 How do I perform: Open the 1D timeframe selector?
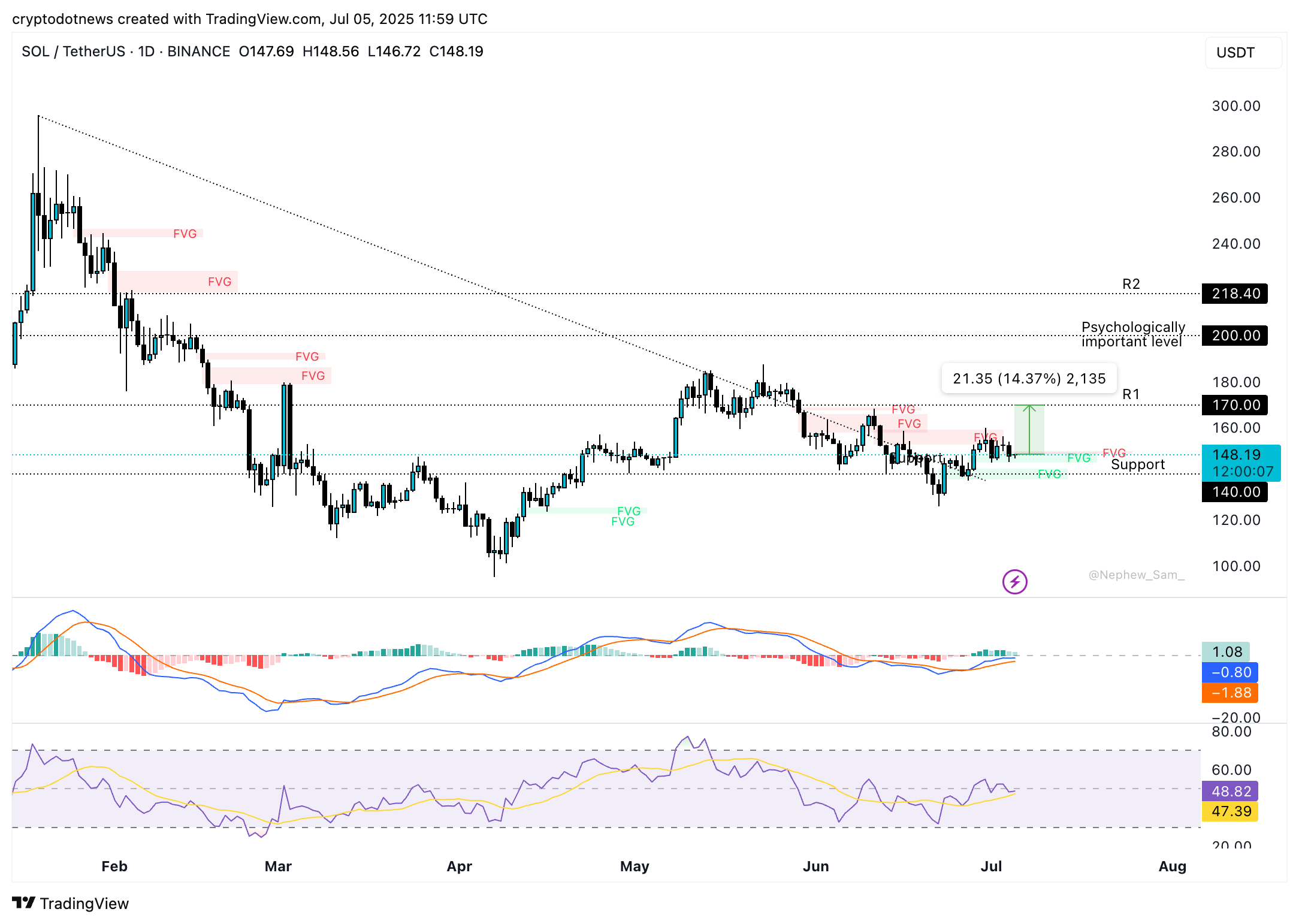coord(147,52)
